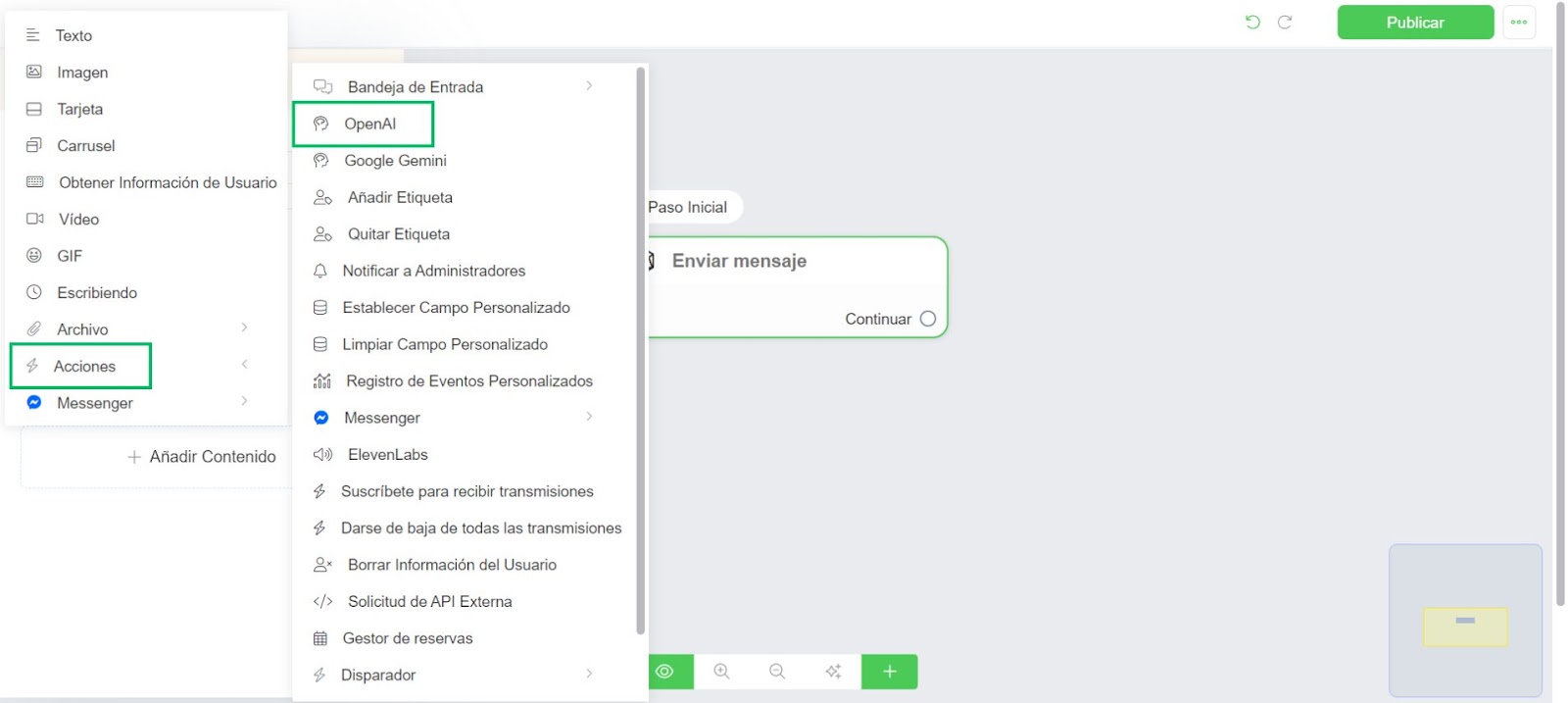Click the Establecer Campo Personalizado database icon
This screenshot has height=703, width=1568.
pos(319,307)
